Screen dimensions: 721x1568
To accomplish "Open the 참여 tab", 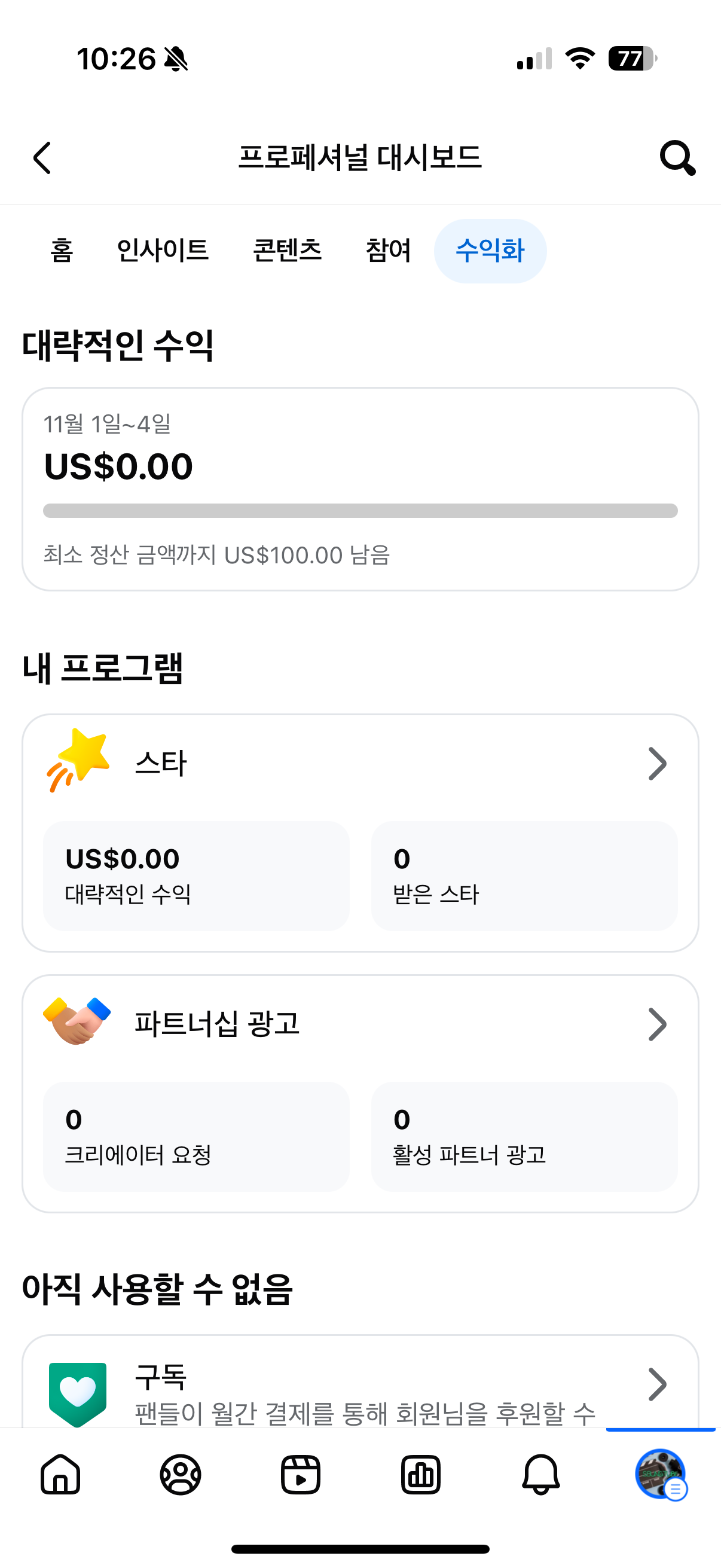I will (388, 251).
